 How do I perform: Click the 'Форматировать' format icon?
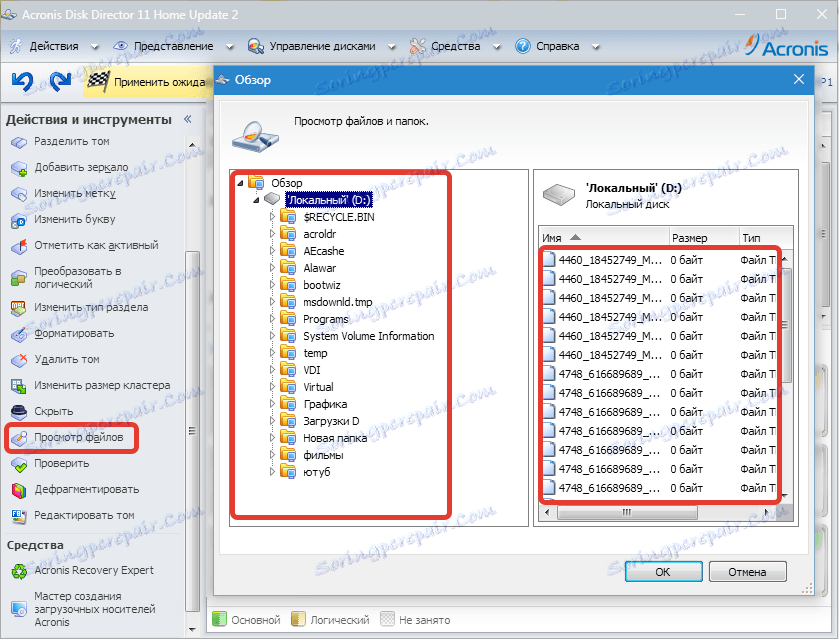click(x=19, y=334)
